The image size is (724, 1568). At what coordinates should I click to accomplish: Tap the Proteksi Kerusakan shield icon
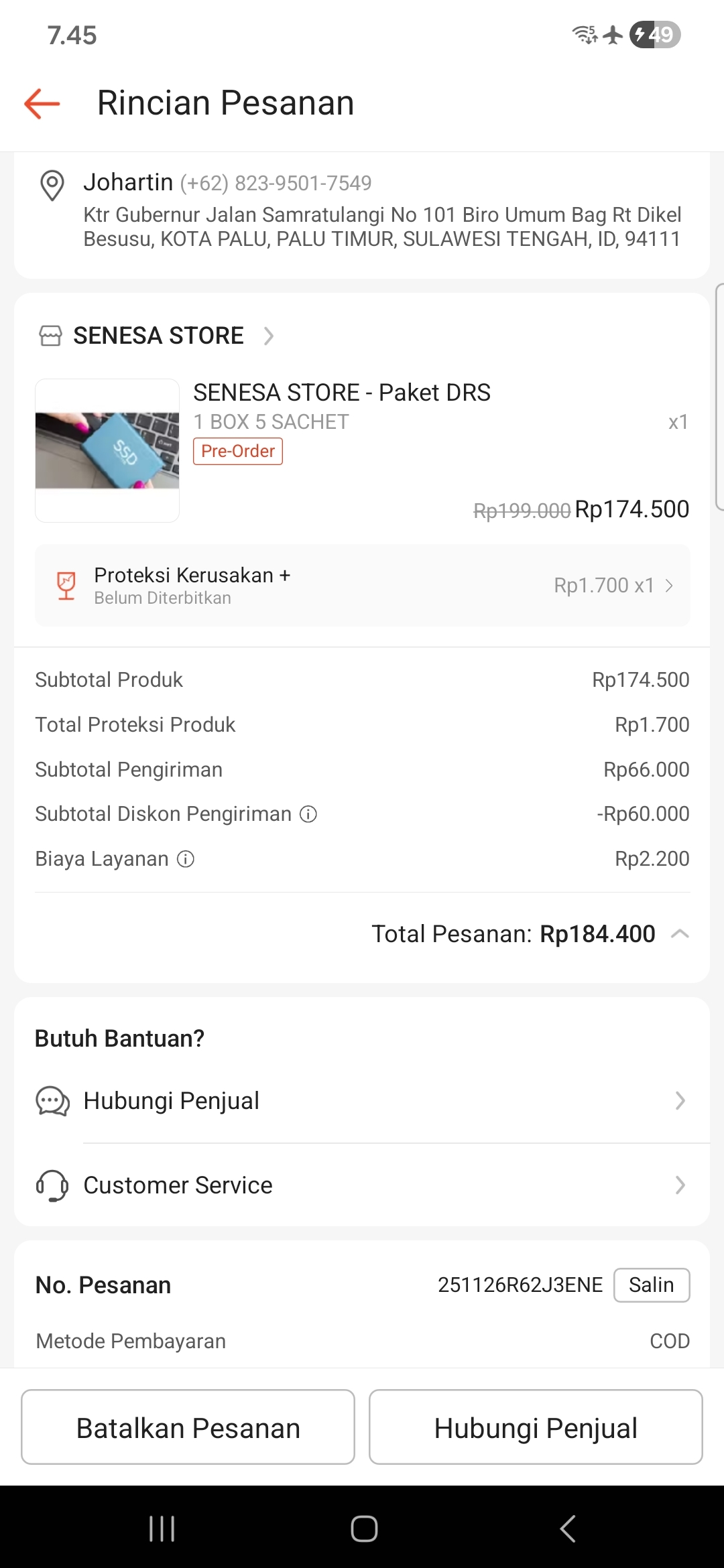66,586
